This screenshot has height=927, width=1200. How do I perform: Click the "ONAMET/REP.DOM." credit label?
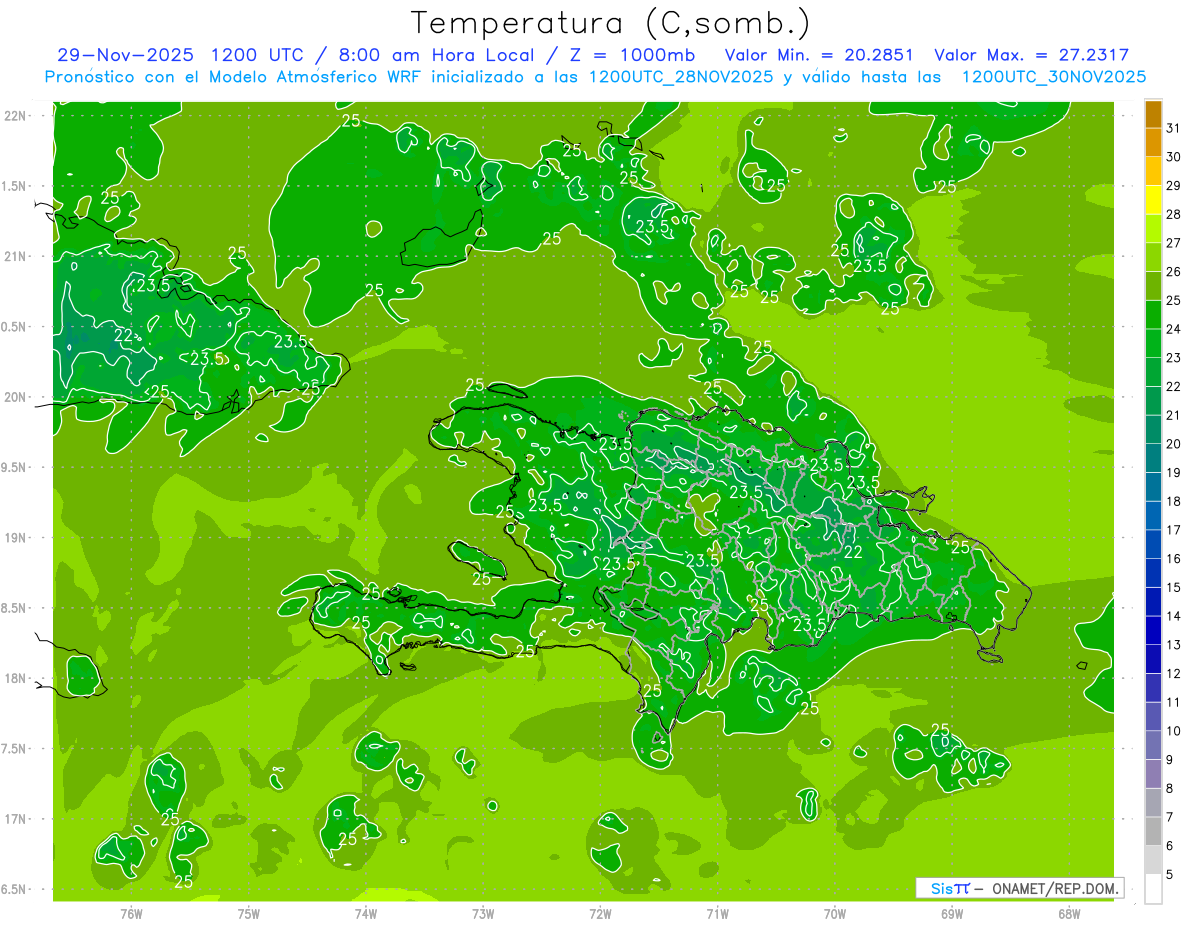(x=1055, y=888)
